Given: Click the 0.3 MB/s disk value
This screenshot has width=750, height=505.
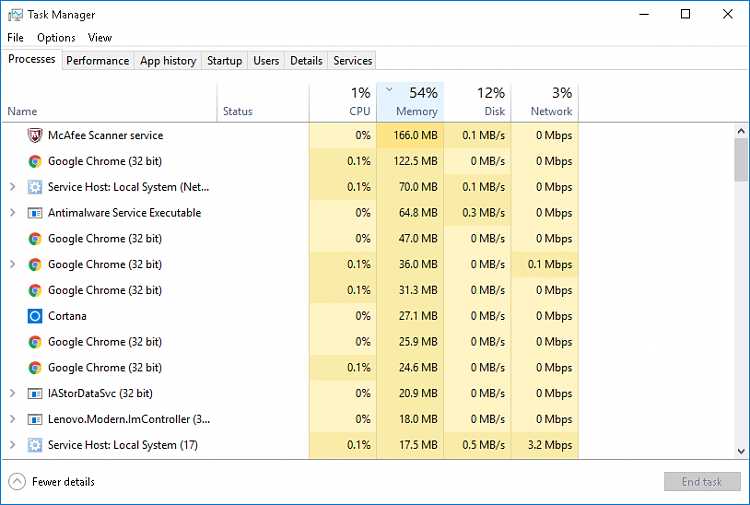Looking at the screenshot, I should tap(483, 213).
